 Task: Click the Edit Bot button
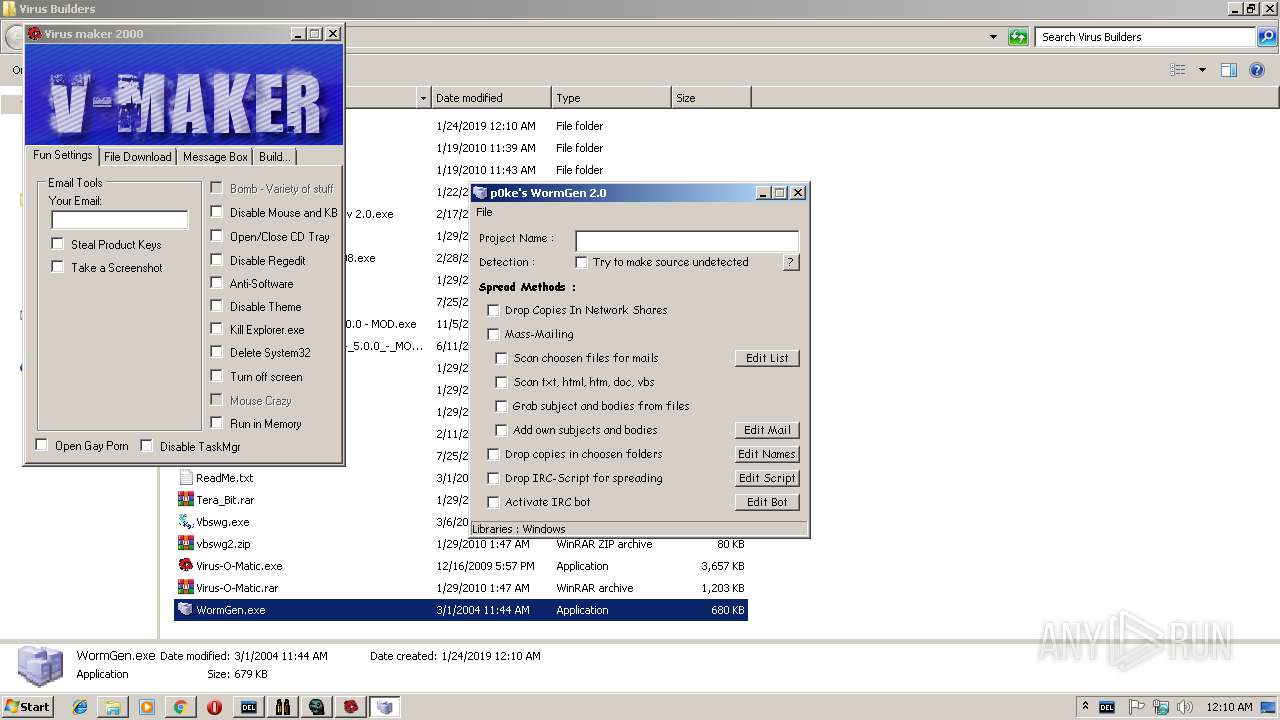pos(767,502)
